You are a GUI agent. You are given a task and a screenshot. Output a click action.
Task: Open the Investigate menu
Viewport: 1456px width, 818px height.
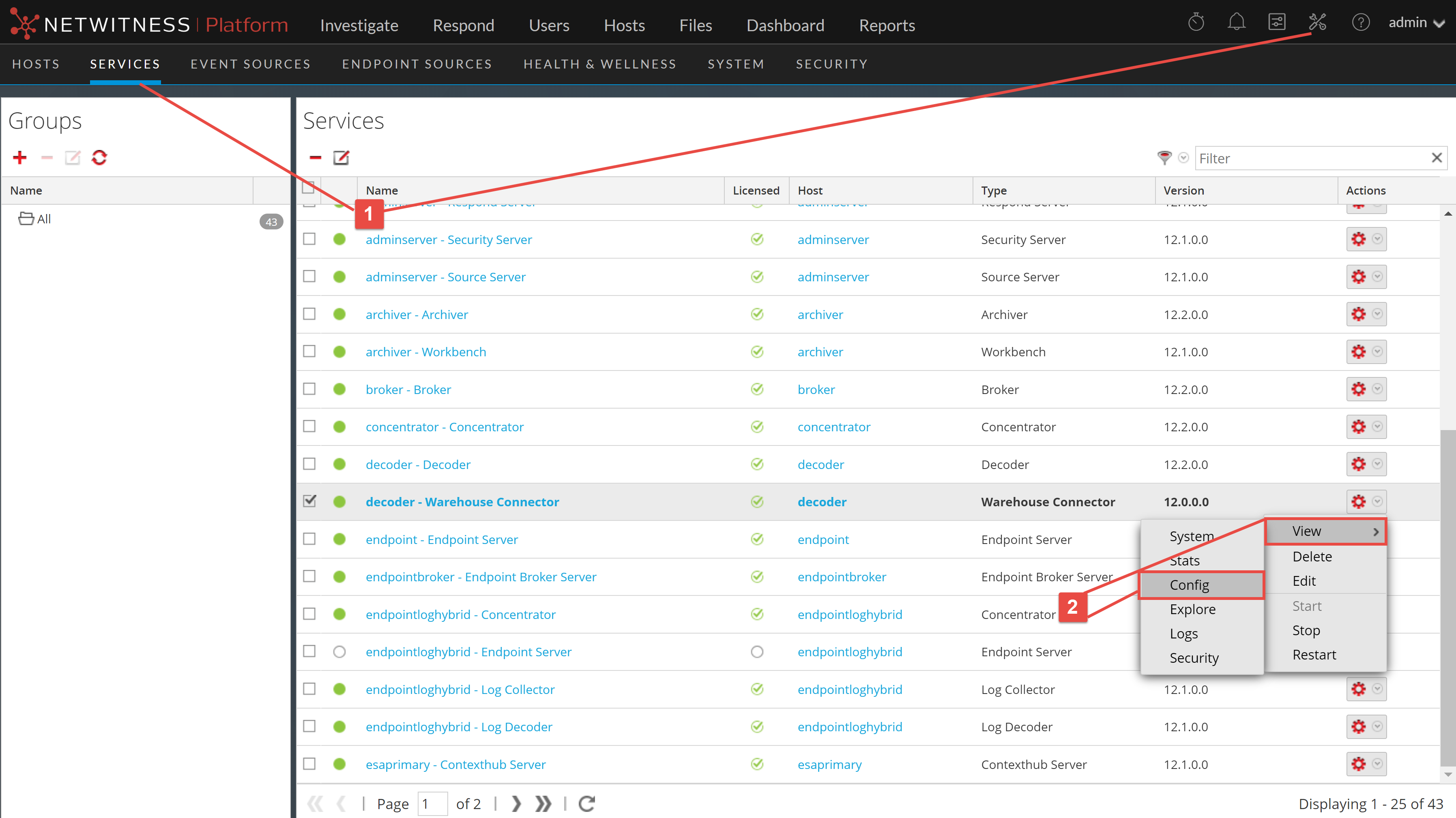point(359,25)
